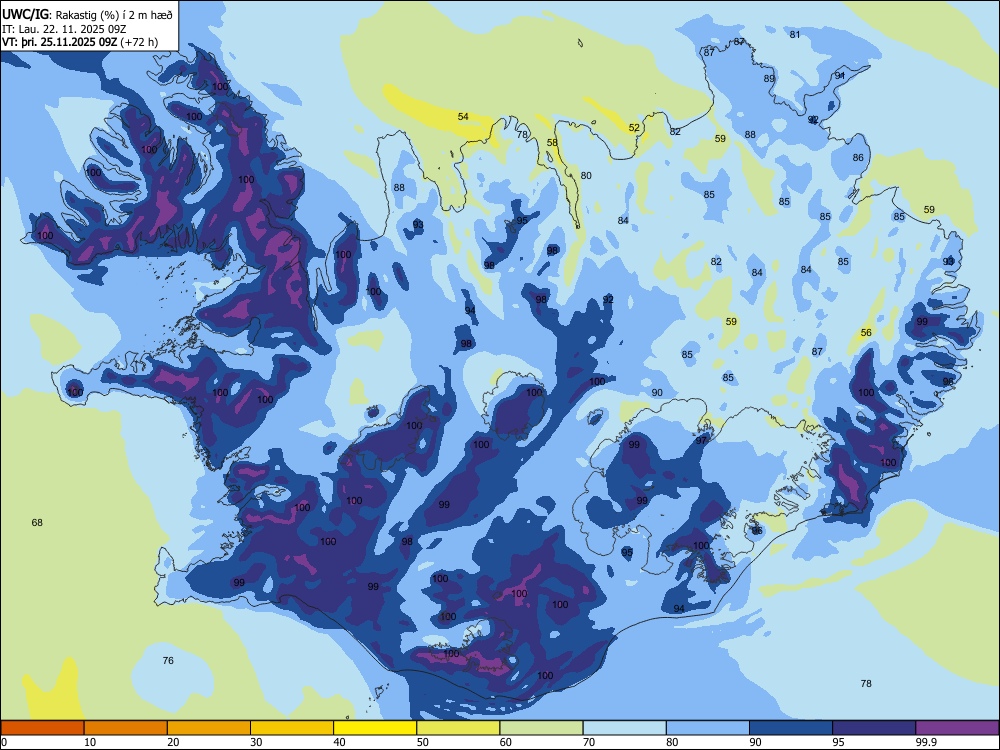Pick the dark blue 90–95 legend swatch
1000x750 pixels.
pos(791,728)
